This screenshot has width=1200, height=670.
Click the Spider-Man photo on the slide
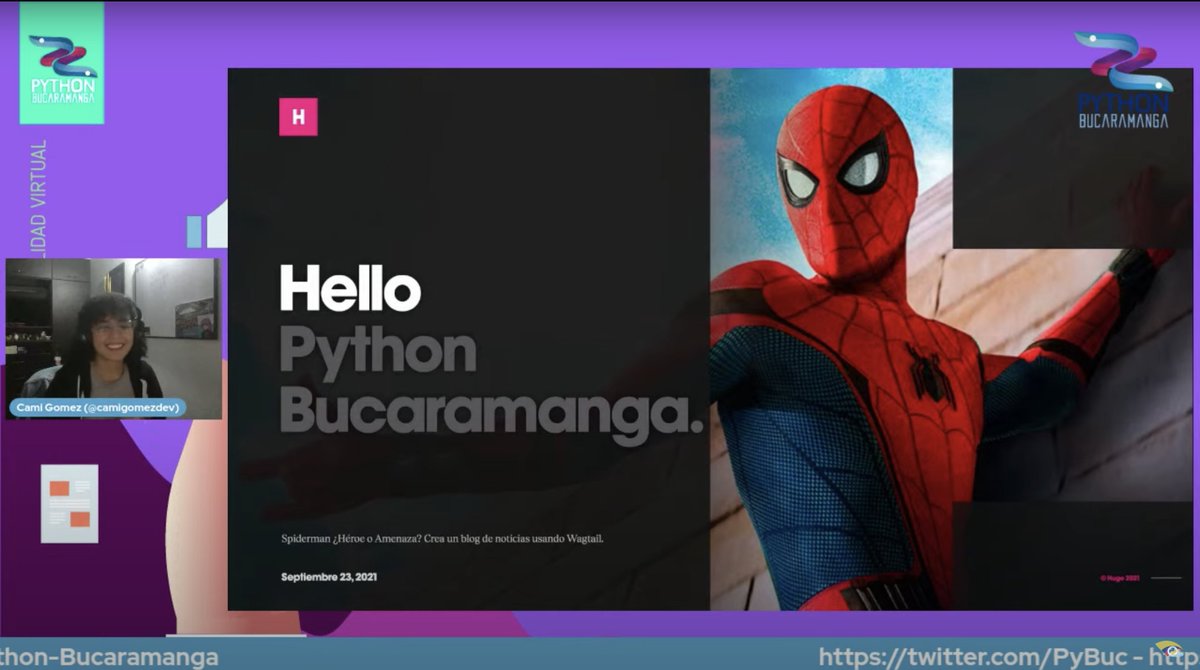click(x=950, y=339)
